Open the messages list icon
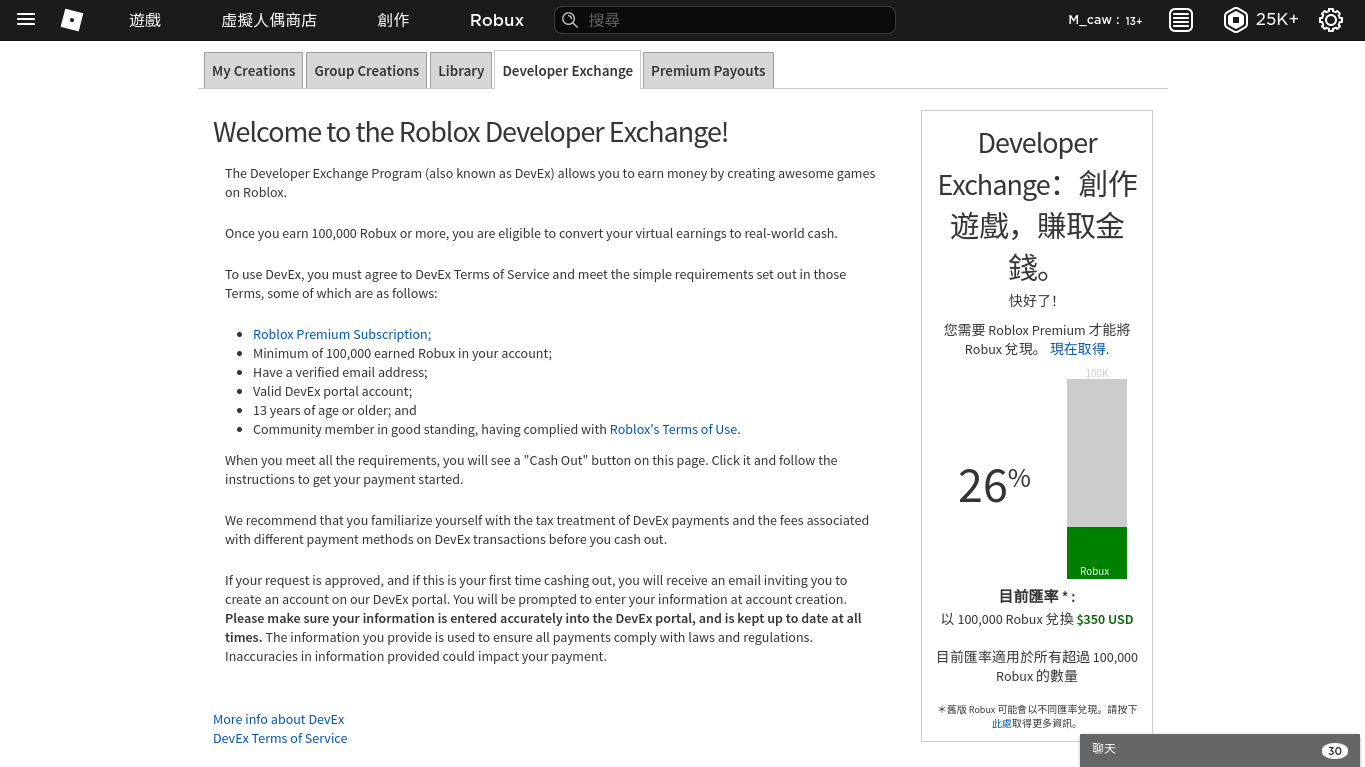This screenshot has width=1365, height=767. coord(1180,20)
